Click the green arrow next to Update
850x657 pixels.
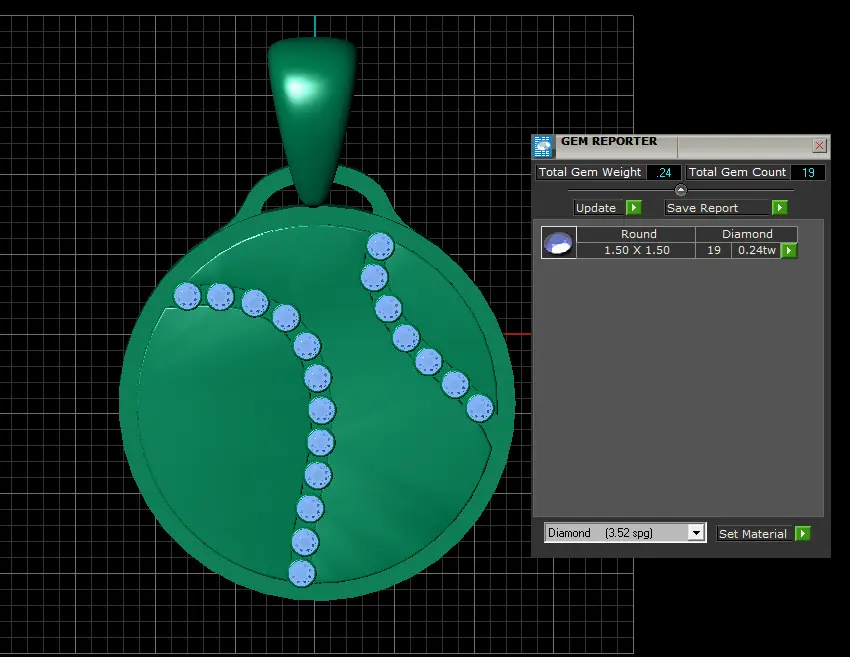click(x=634, y=208)
